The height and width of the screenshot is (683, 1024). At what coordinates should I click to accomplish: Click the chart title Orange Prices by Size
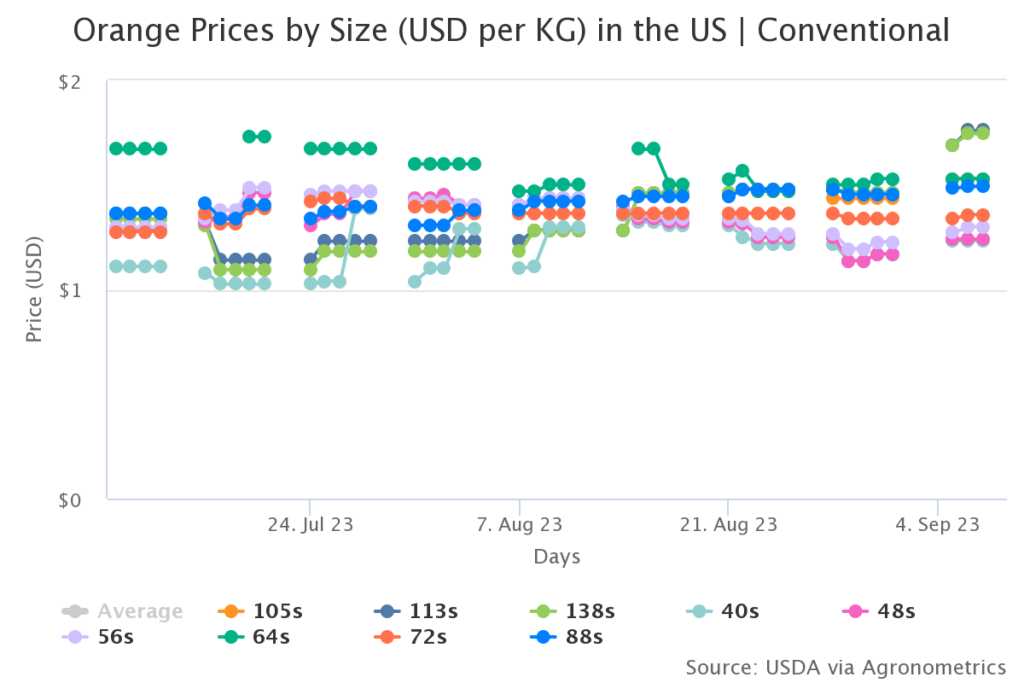coord(511,31)
